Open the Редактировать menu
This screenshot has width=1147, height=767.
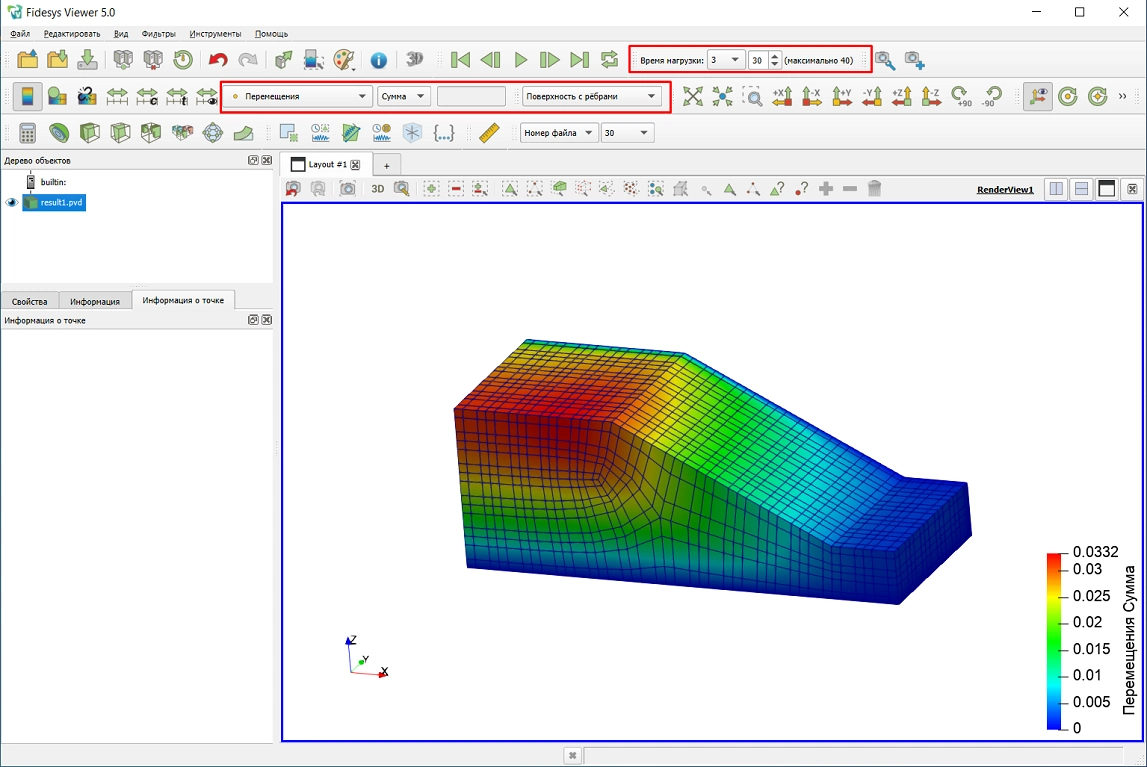coord(72,34)
